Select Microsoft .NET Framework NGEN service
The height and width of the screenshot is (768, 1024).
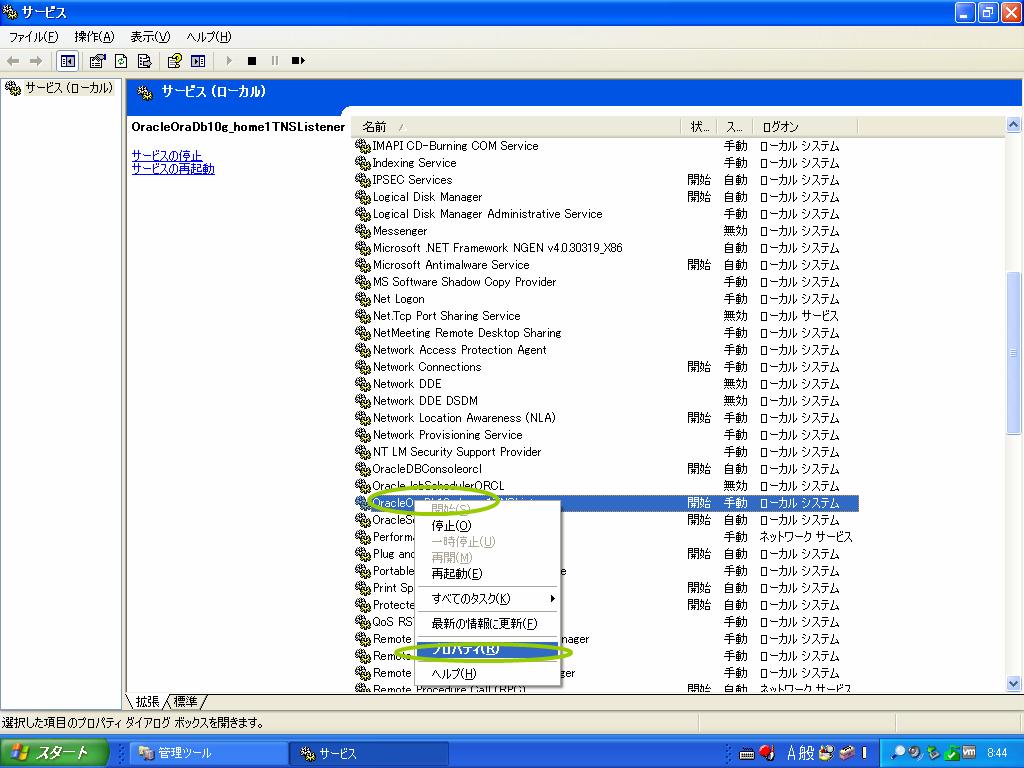click(x=497, y=248)
